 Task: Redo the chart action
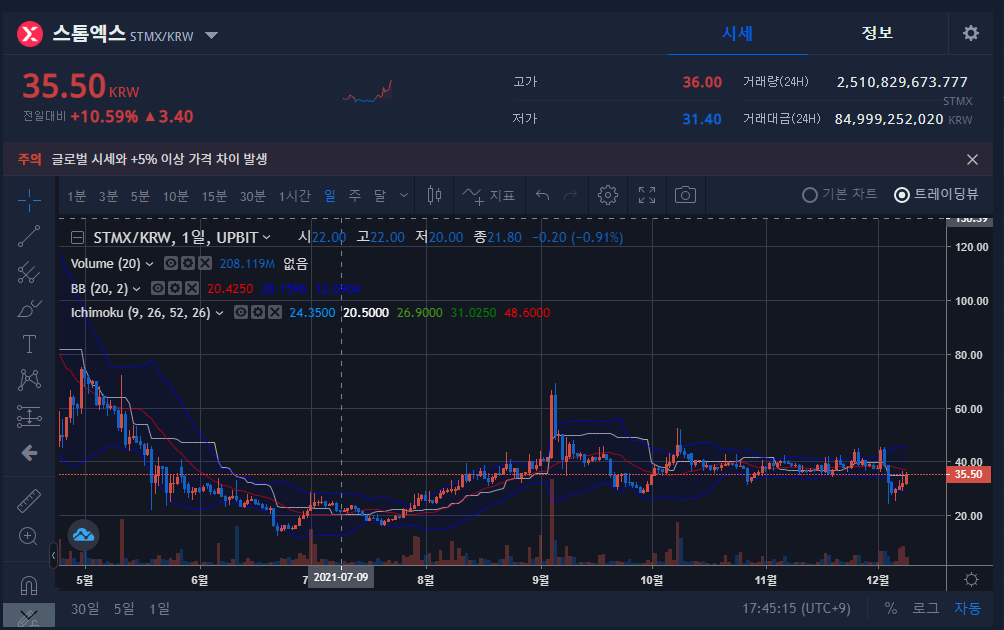click(571, 195)
